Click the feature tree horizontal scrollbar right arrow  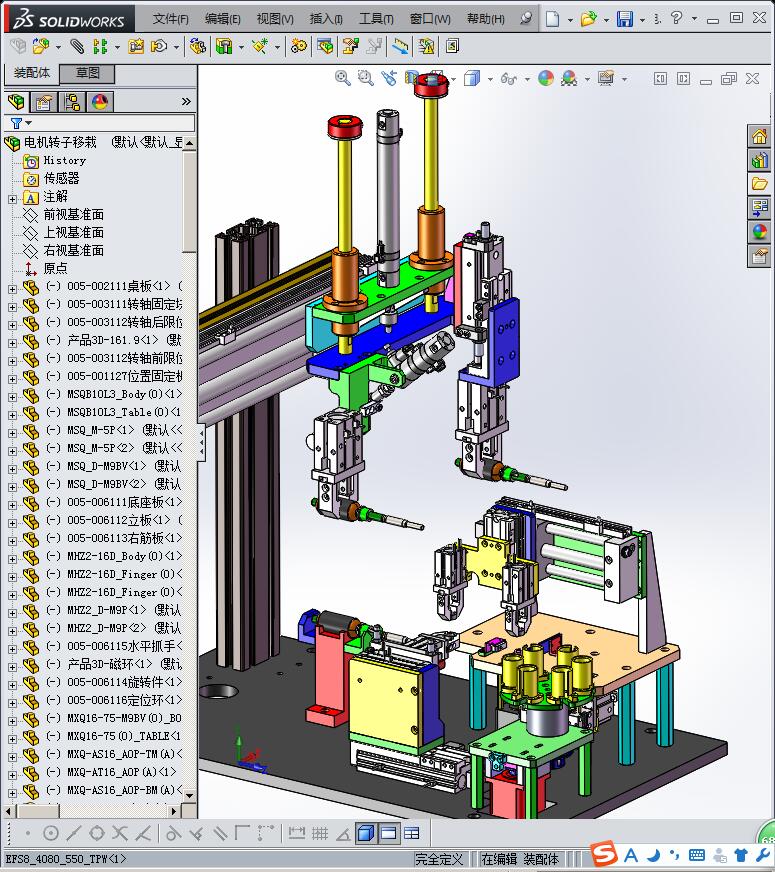174,811
